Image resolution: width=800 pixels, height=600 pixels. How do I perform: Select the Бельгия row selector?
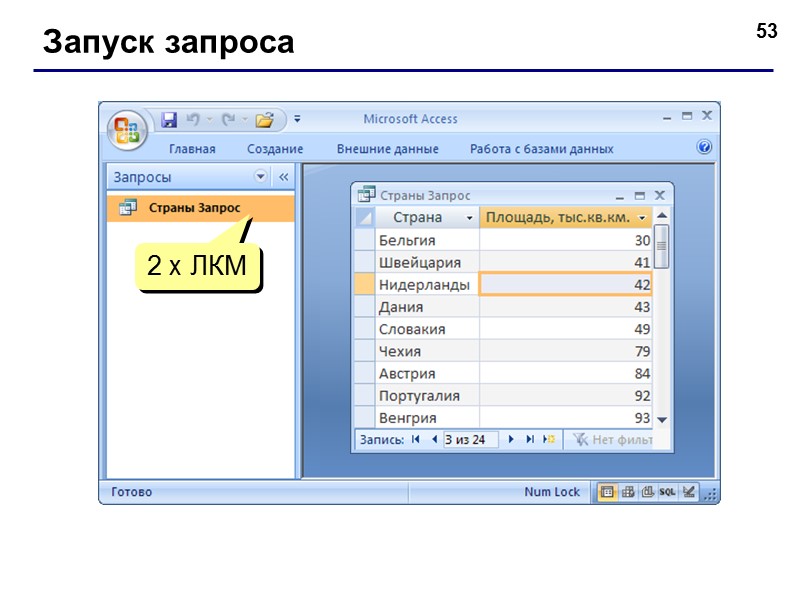(x=365, y=240)
